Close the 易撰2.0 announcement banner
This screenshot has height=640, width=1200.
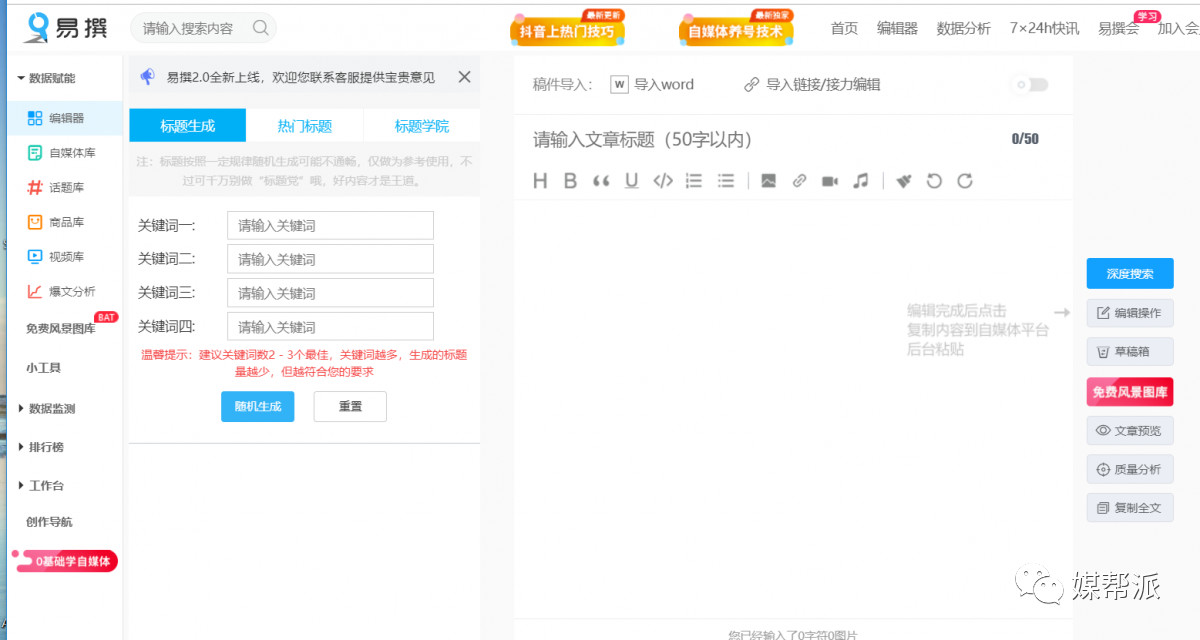click(464, 77)
